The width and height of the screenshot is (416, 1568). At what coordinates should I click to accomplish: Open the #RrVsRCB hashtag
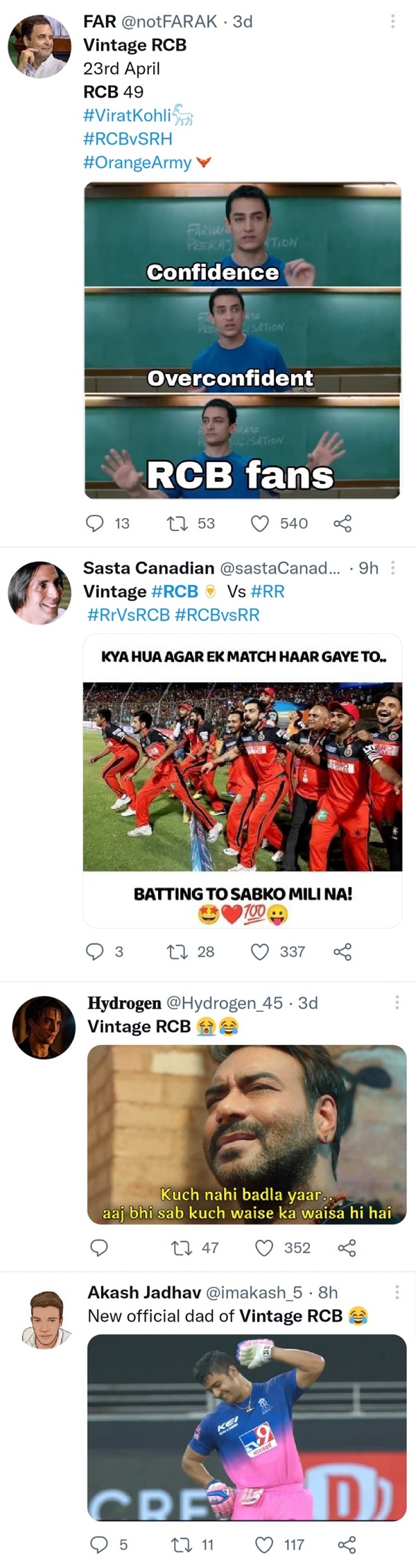tap(128, 614)
